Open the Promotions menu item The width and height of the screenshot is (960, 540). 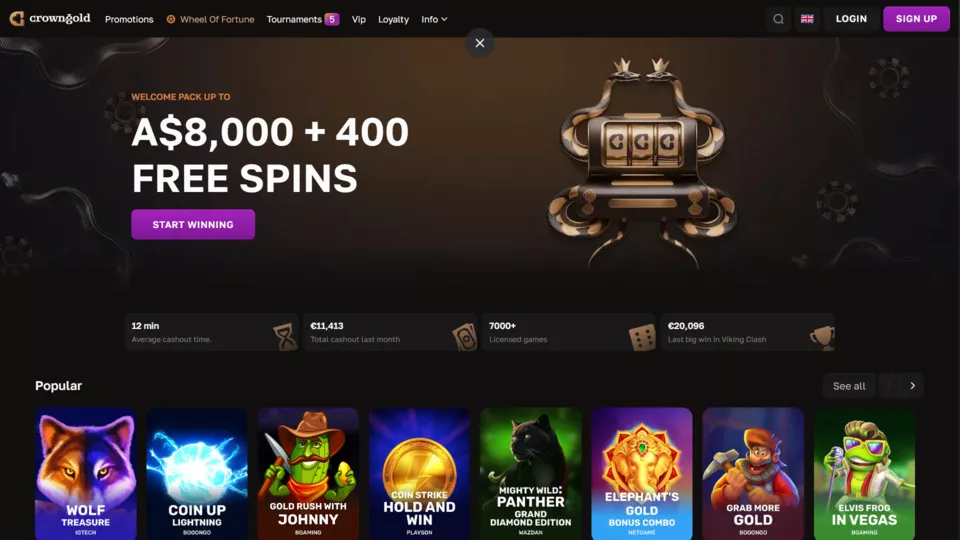click(x=129, y=19)
